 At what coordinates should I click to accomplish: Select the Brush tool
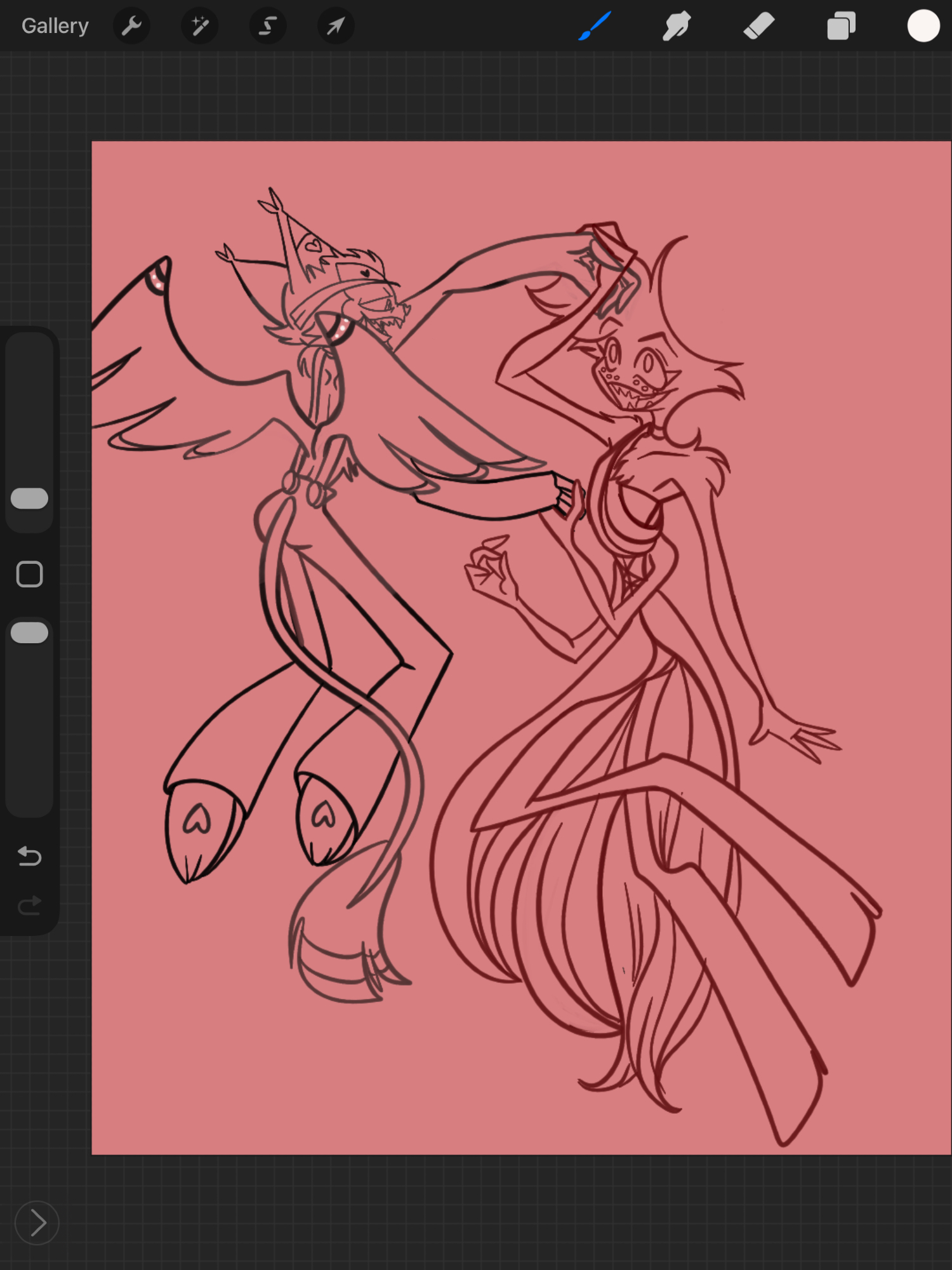pyautogui.click(x=595, y=27)
